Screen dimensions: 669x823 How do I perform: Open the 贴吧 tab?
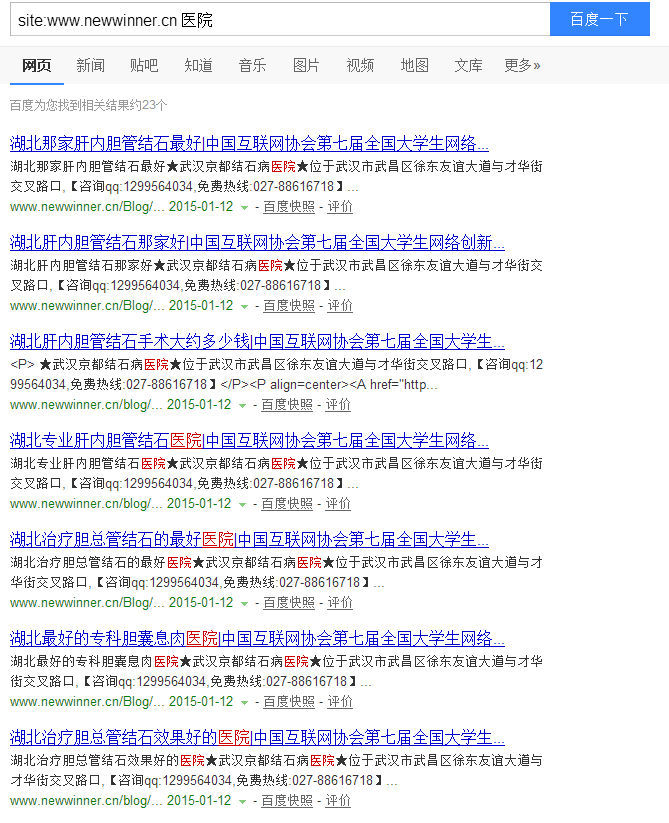pyautogui.click(x=144, y=66)
